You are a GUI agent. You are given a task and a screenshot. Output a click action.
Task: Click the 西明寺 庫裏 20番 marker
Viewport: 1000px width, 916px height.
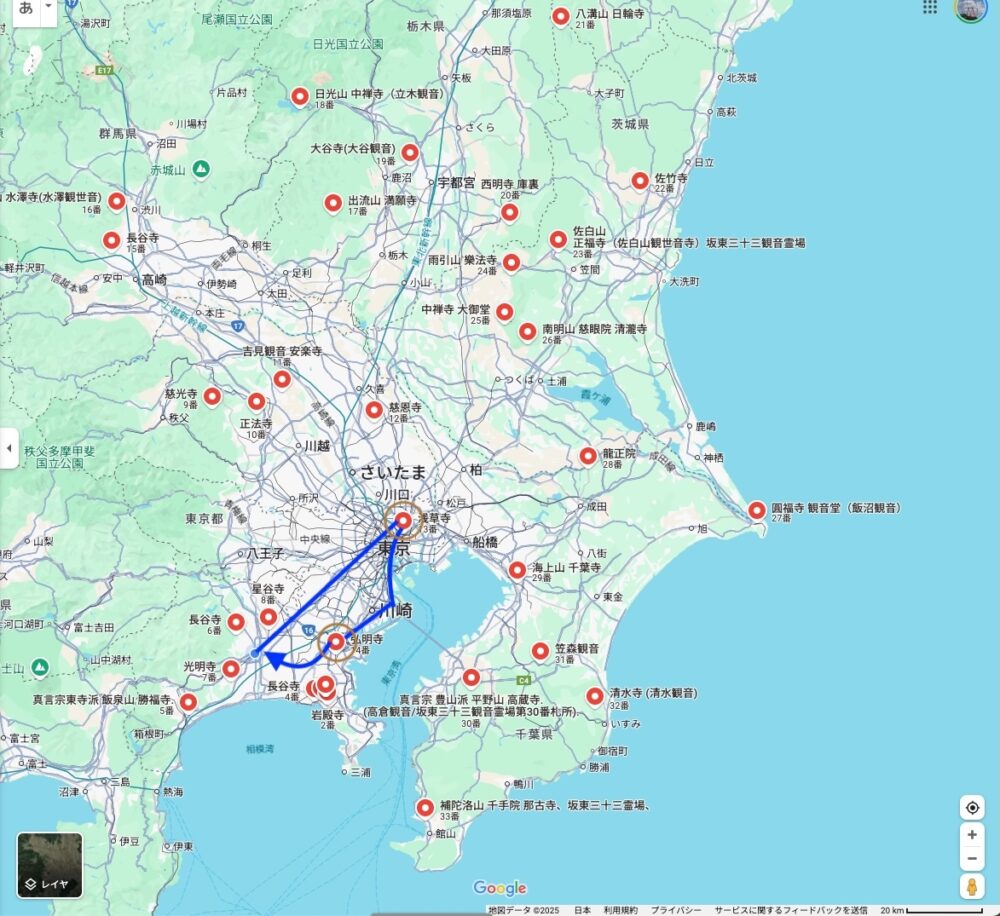509,212
